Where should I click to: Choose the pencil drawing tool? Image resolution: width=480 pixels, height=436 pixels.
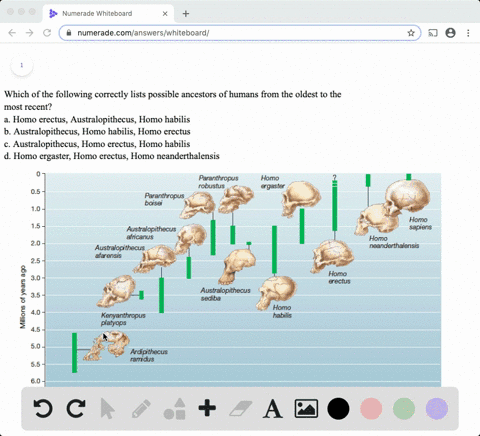141,409
